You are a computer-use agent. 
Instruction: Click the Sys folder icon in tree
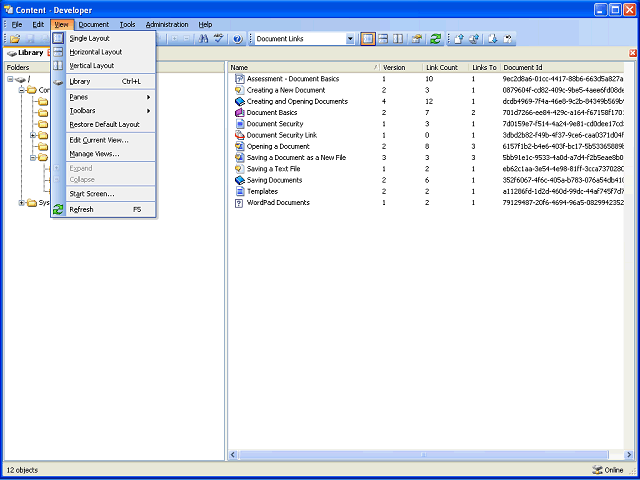pos(32,203)
